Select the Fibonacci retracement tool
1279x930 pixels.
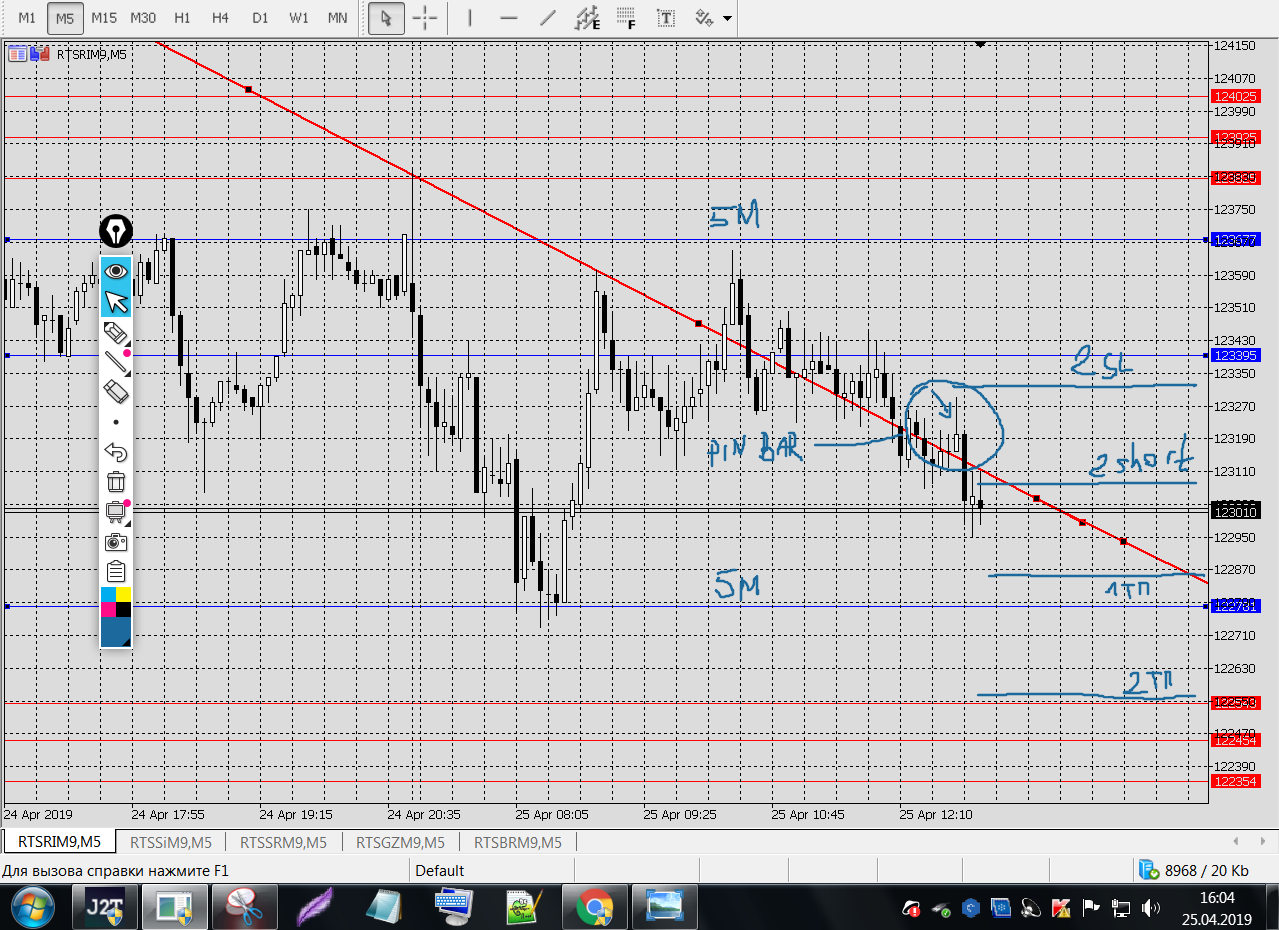[x=626, y=18]
